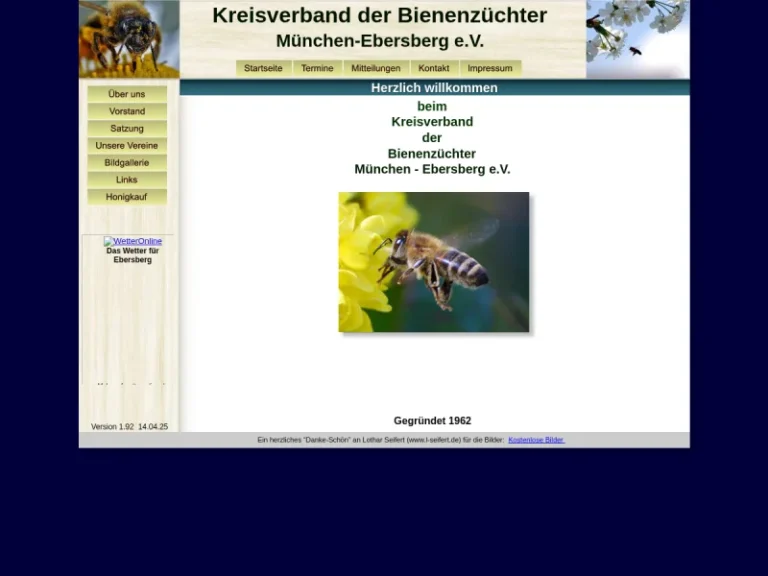
Task: Click the Kreisverband der Bienenzüchter title
Action: pyautogui.click(x=380, y=15)
